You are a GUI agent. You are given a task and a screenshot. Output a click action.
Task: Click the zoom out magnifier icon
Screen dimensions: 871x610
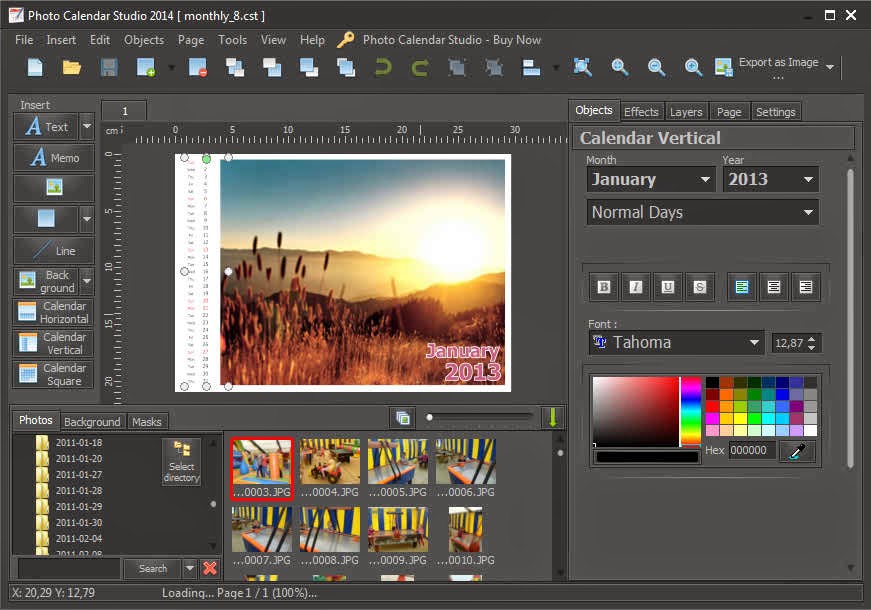pos(656,67)
